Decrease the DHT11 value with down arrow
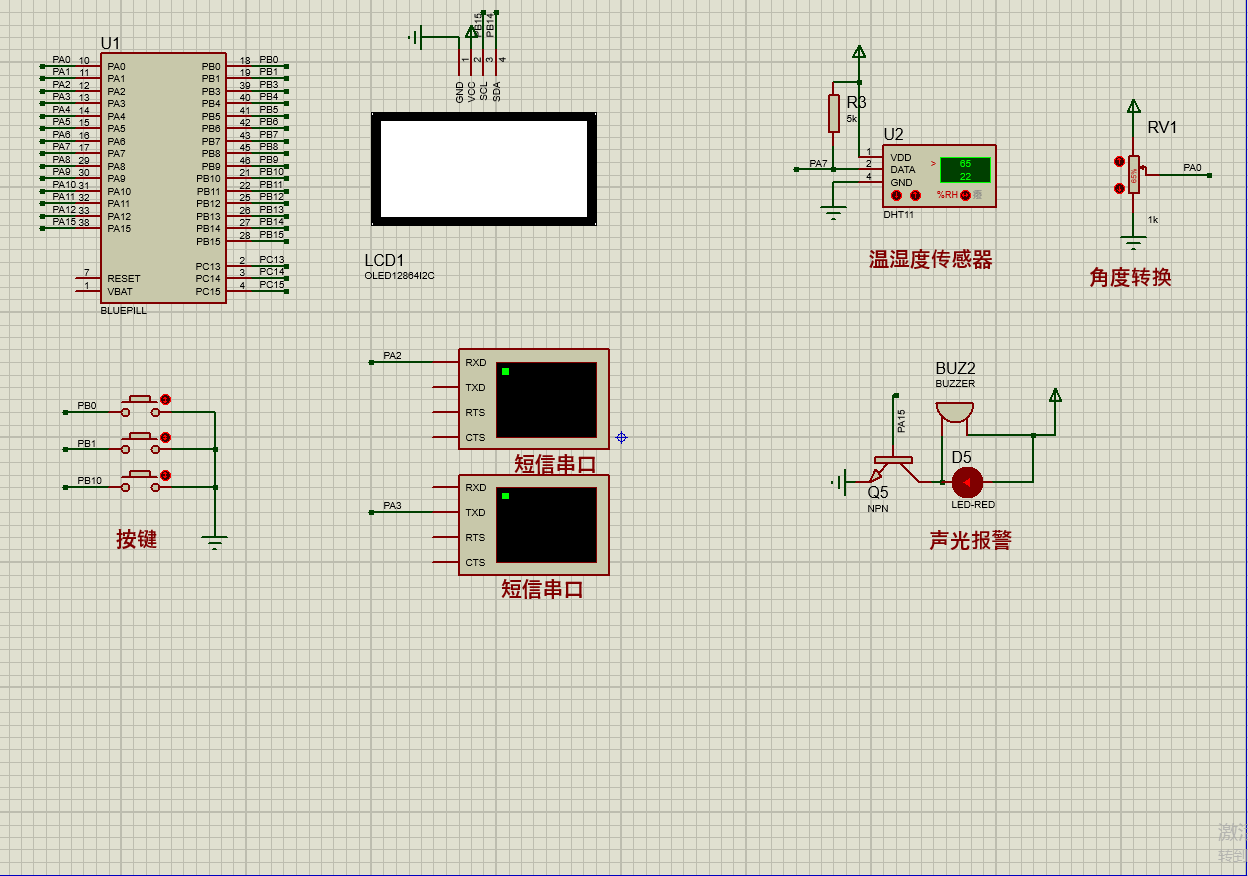1248x876 pixels. point(897,195)
